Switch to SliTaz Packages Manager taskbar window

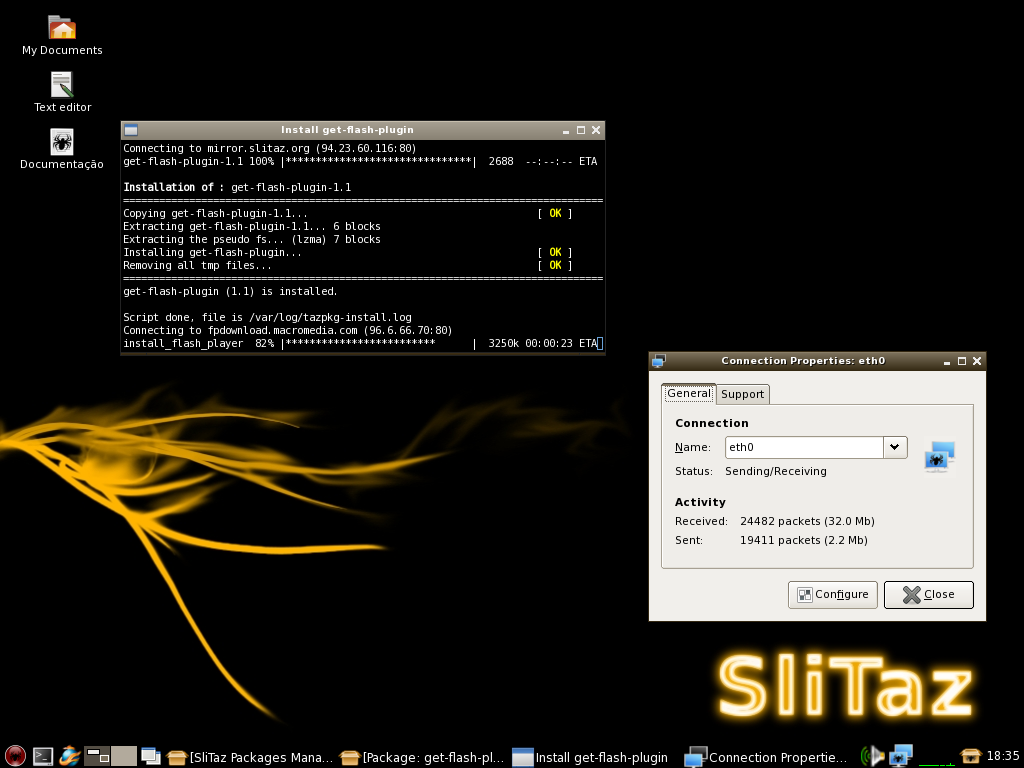click(x=249, y=757)
